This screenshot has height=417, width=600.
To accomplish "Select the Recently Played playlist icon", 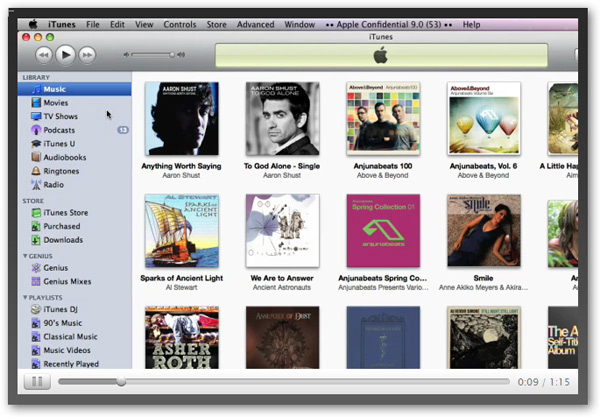I will click(x=36, y=364).
